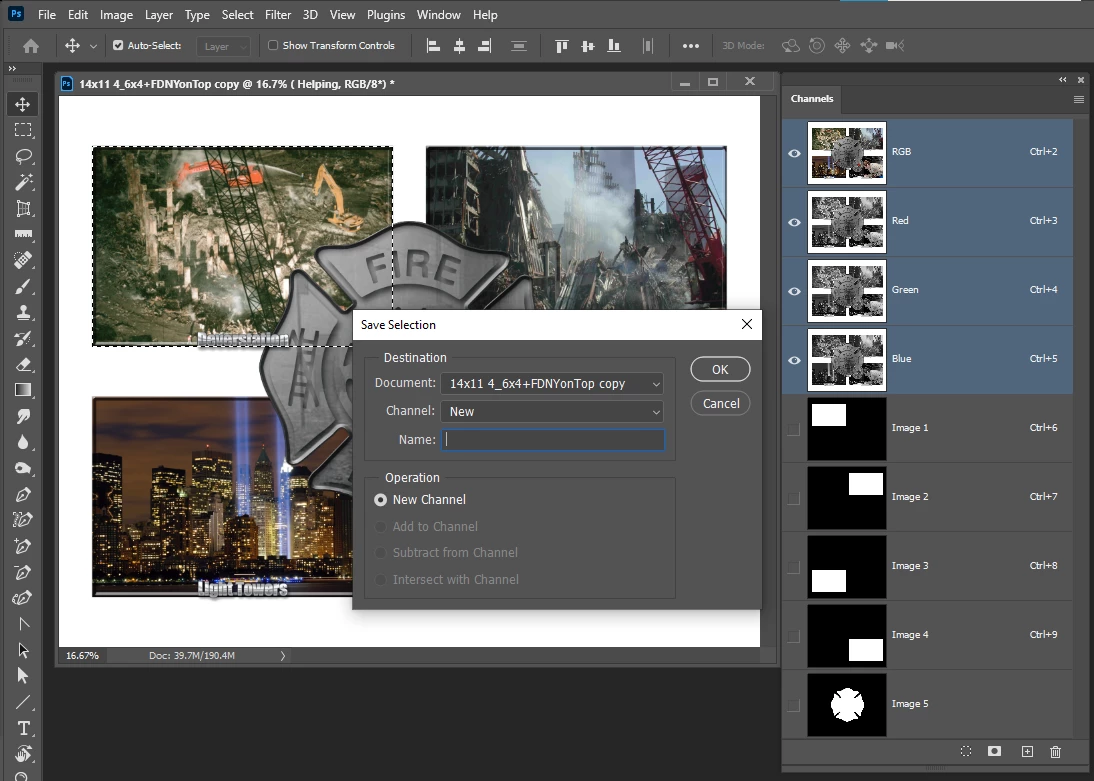Image resolution: width=1094 pixels, height=781 pixels.
Task: Select the Eraser tool
Action: point(22,364)
